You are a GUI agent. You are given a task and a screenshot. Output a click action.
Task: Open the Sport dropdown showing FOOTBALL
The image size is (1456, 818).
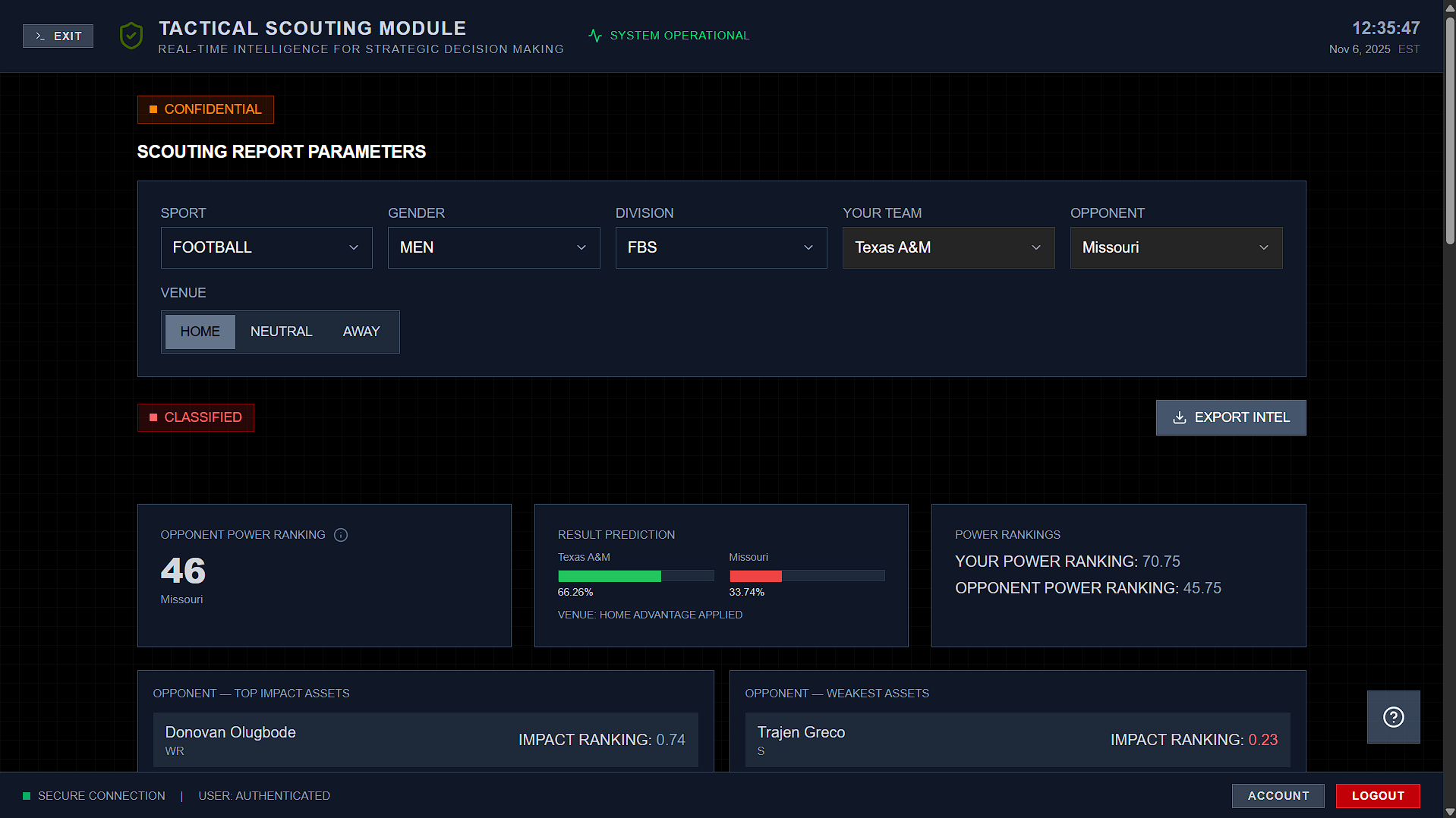266,247
